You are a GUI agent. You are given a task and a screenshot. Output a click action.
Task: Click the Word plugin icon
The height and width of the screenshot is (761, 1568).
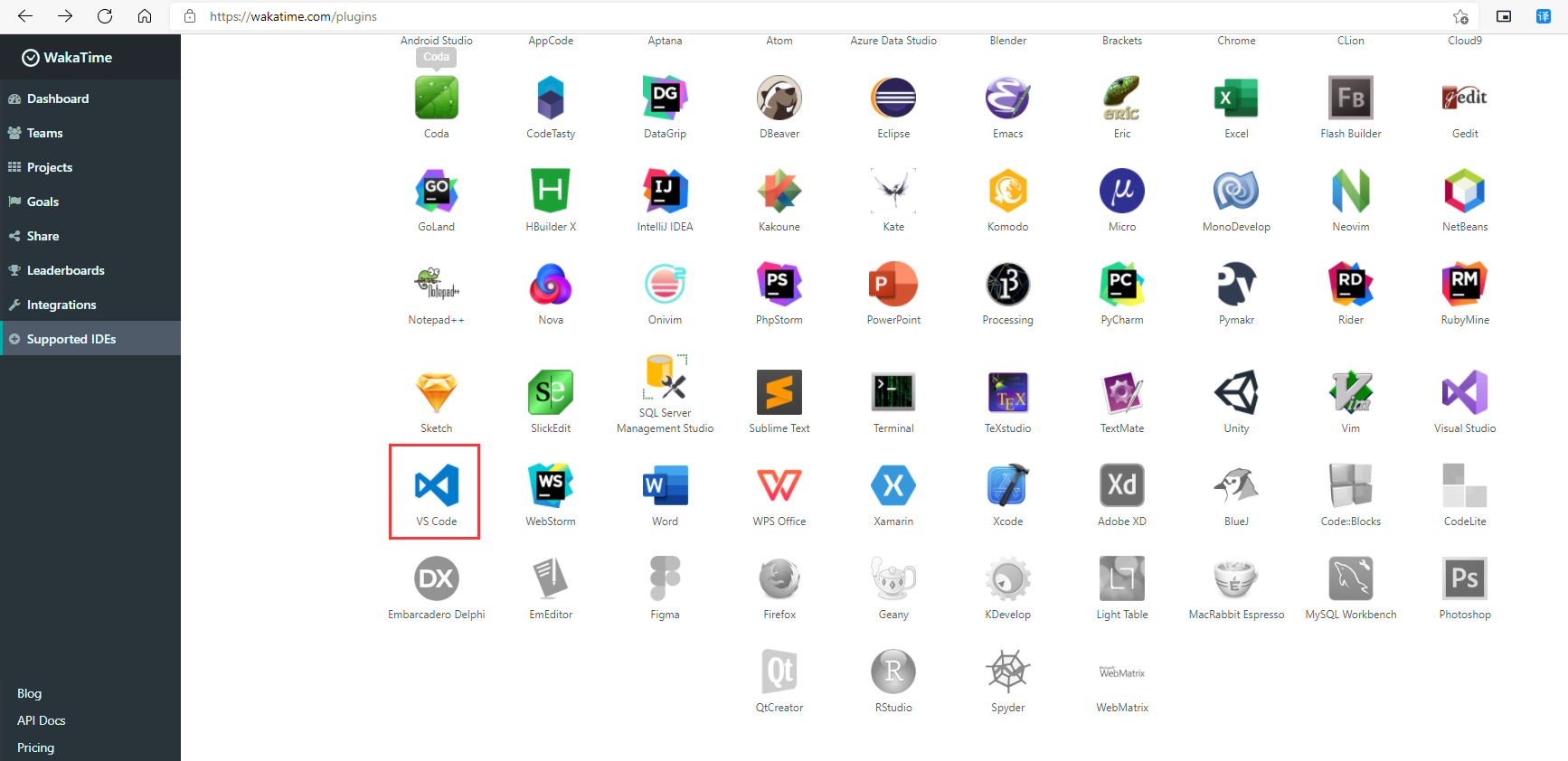pos(665,485)
